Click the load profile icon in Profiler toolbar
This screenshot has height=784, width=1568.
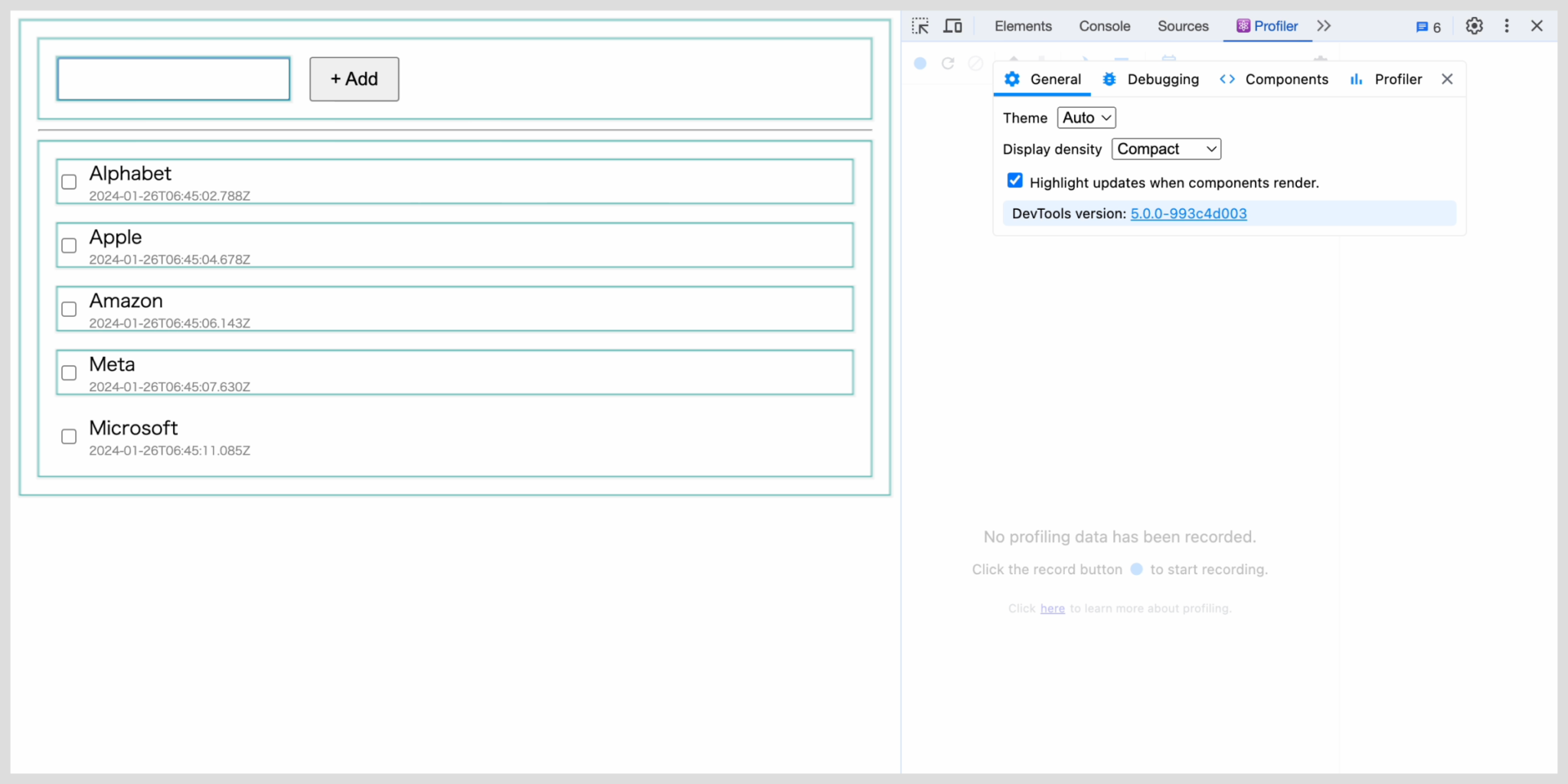(x=1013, y=59)
